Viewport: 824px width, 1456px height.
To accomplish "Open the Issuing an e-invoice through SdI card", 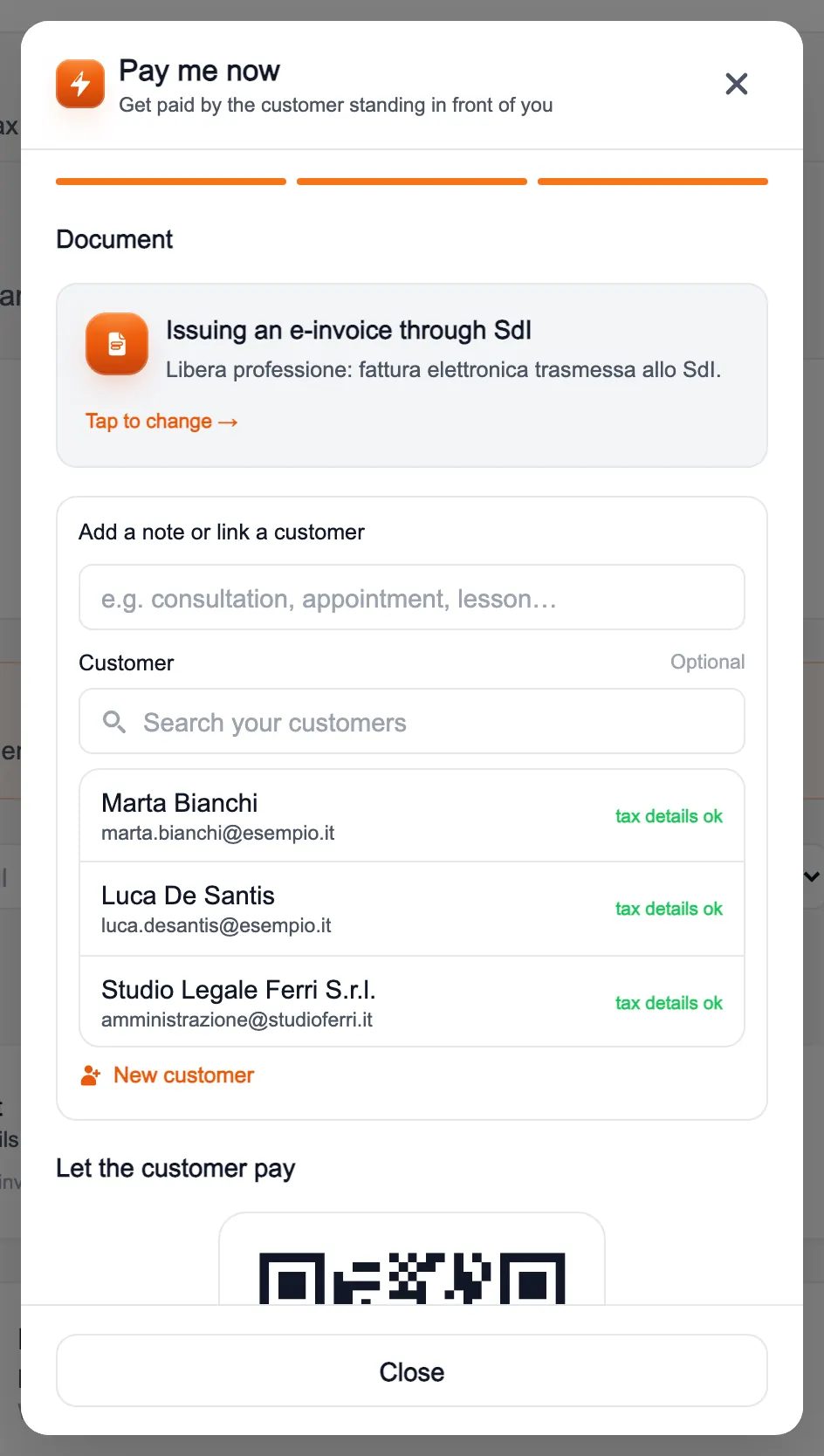I will pyautogui.click(x=412, y=375).
